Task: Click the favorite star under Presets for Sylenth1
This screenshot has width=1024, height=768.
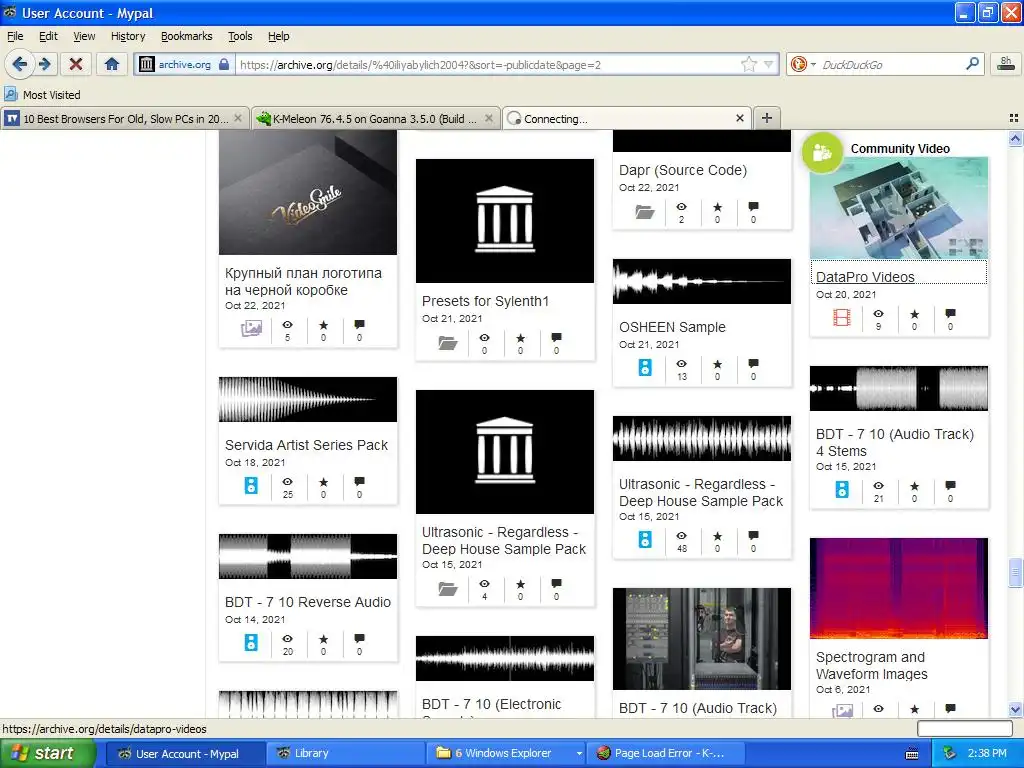Action: click(x=520, y=338)
